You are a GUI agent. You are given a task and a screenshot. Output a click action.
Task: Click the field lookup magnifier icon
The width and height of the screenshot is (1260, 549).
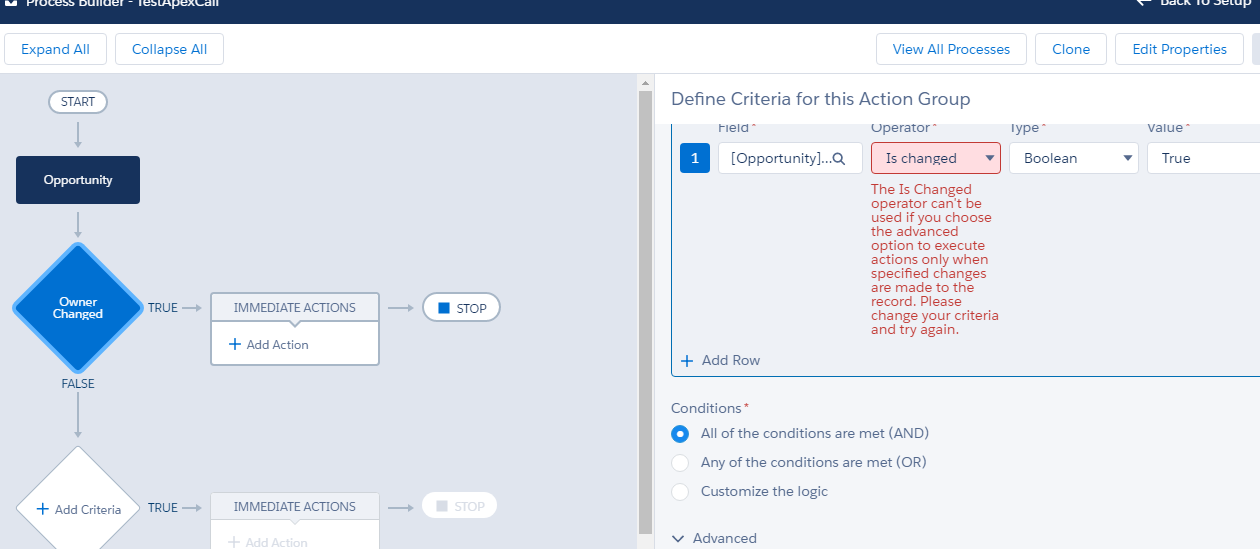pos(840,159)
